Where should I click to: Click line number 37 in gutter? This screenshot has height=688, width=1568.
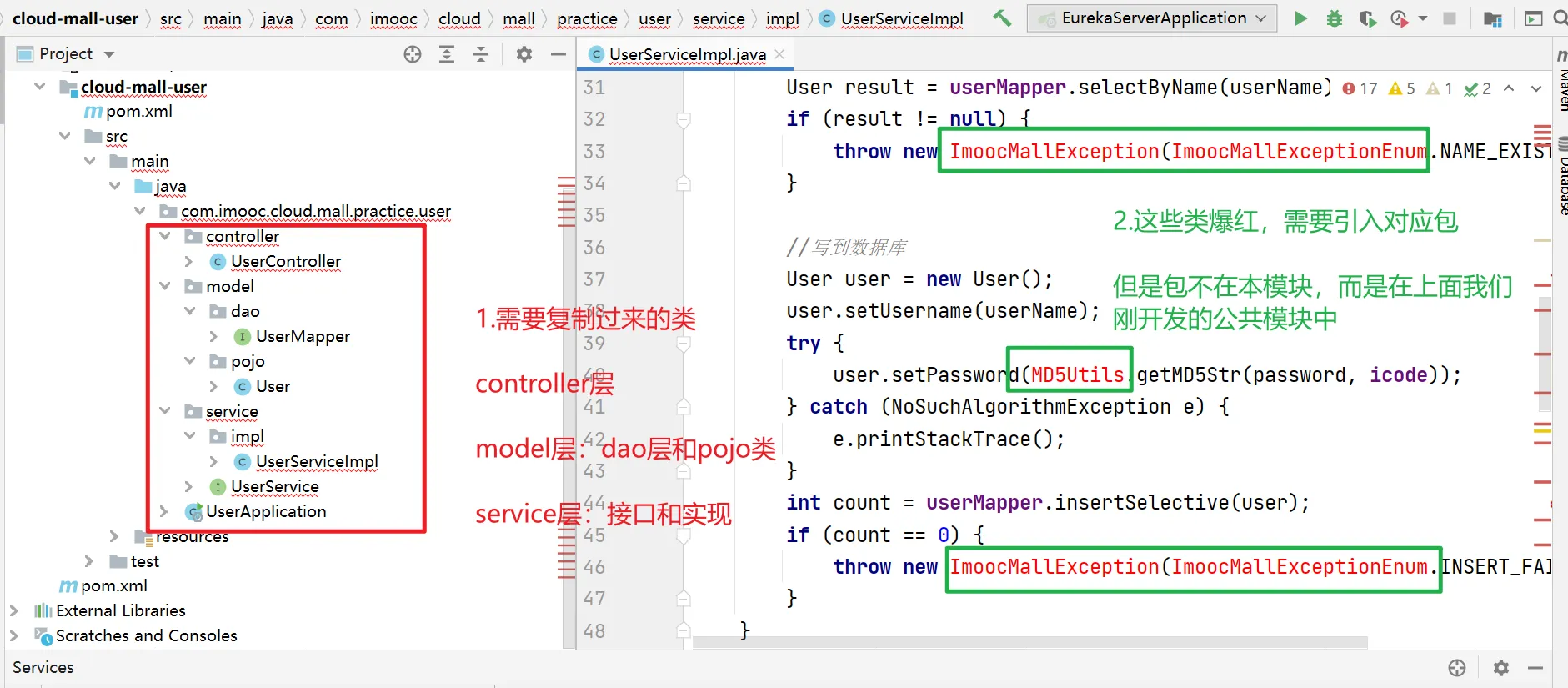coord(594,279)
